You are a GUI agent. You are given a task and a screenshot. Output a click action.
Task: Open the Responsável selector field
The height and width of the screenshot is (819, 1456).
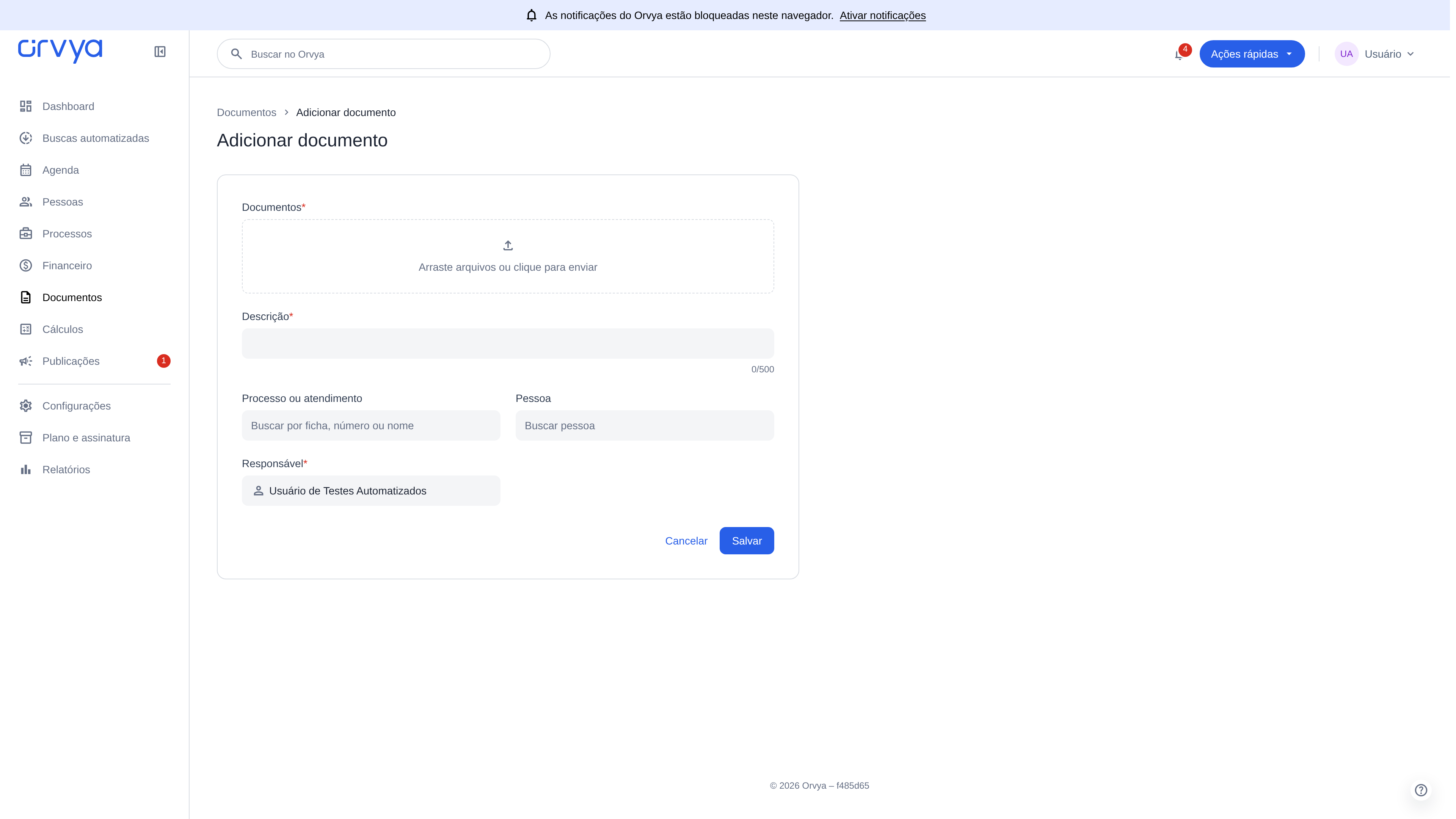(x=371, y=491)
